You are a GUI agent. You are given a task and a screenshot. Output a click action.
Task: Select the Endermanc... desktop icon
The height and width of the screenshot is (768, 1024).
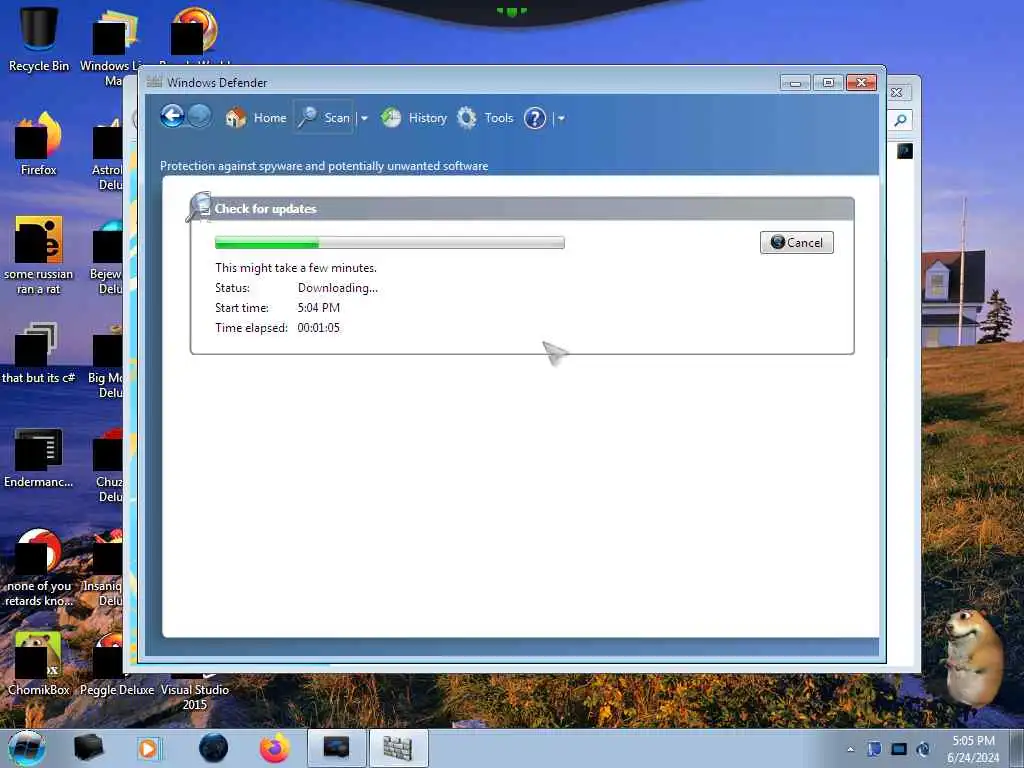click(39, 457)
